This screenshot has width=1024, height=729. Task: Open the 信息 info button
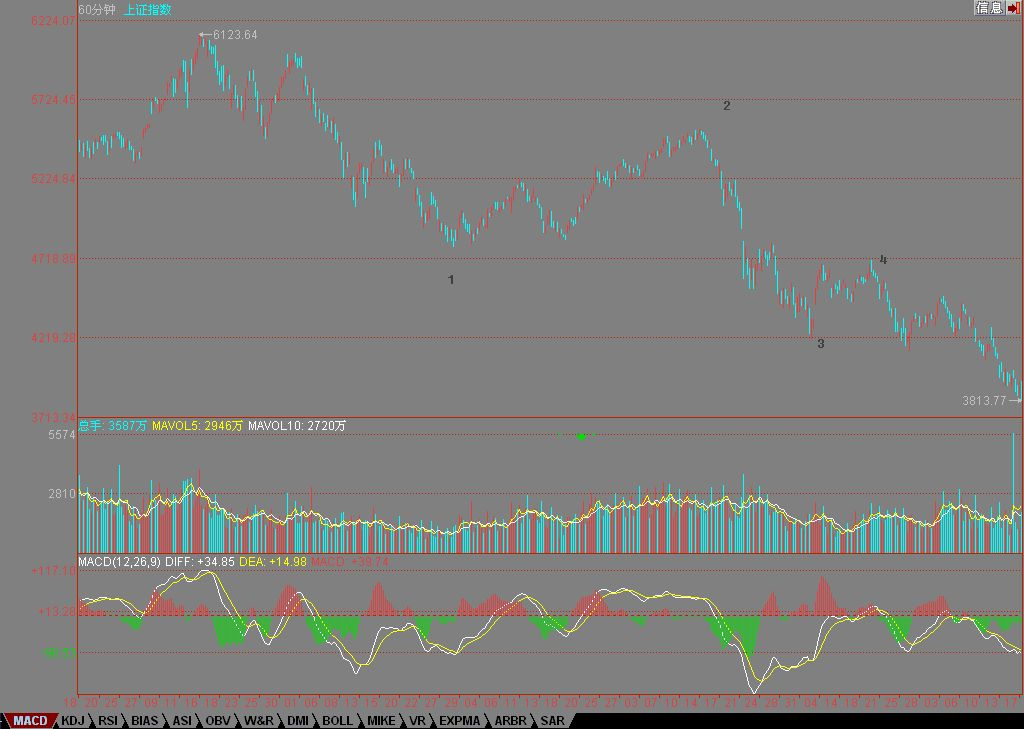coord(989,8)
